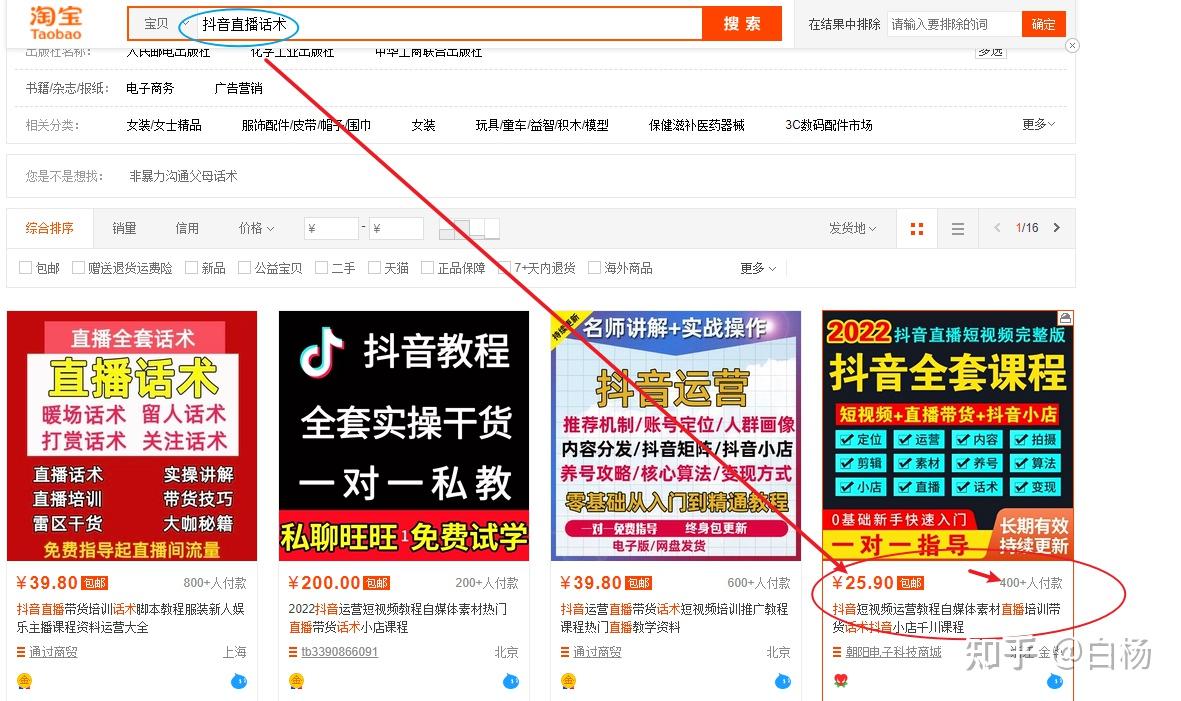Click the 确定 button

coord(1043,24)
